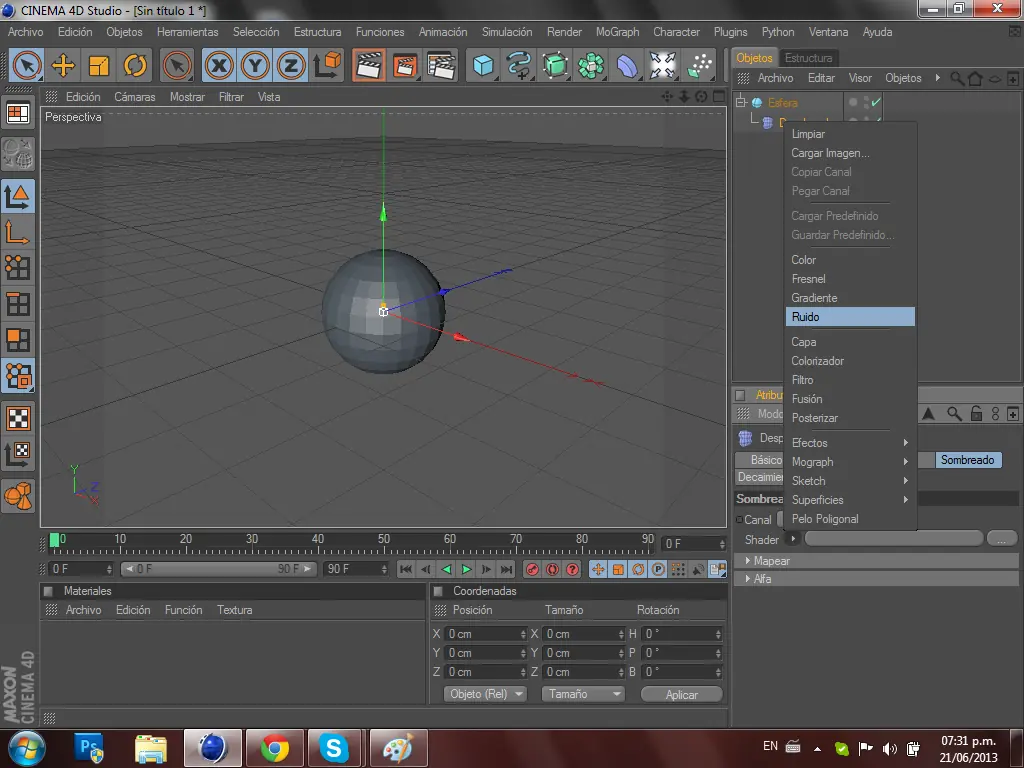Click the coordinate system toggle icon
1024x768 pixels.
327,65
